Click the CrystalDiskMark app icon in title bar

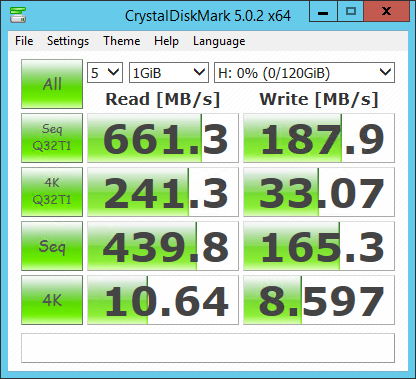click(18, 15)
